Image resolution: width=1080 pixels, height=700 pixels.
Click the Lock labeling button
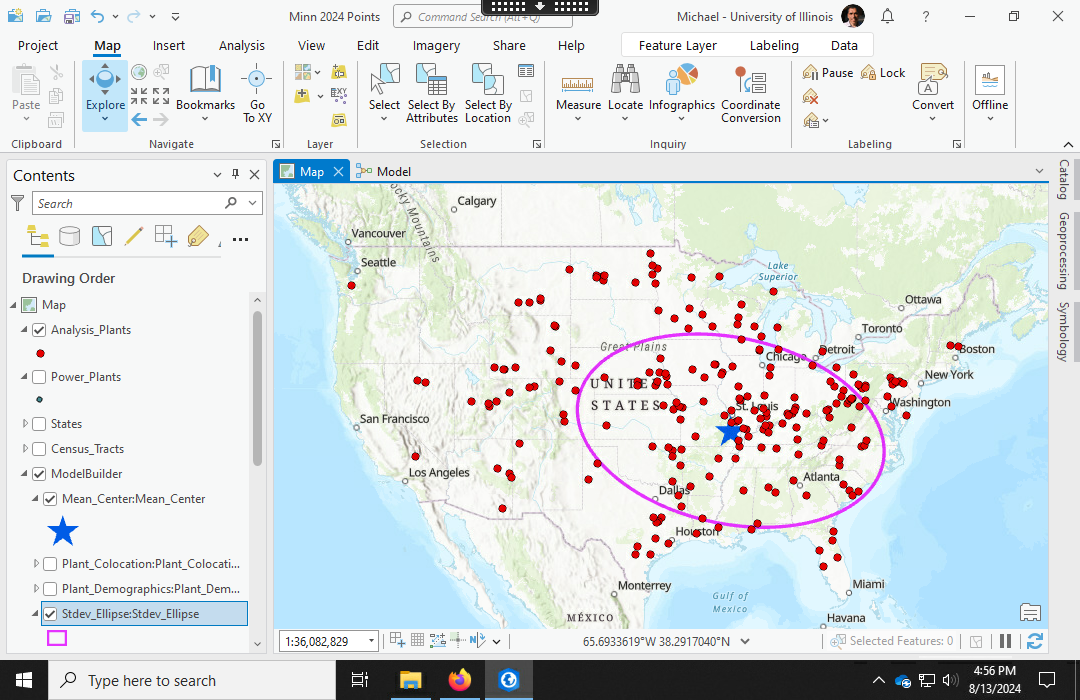click(883, 73)
